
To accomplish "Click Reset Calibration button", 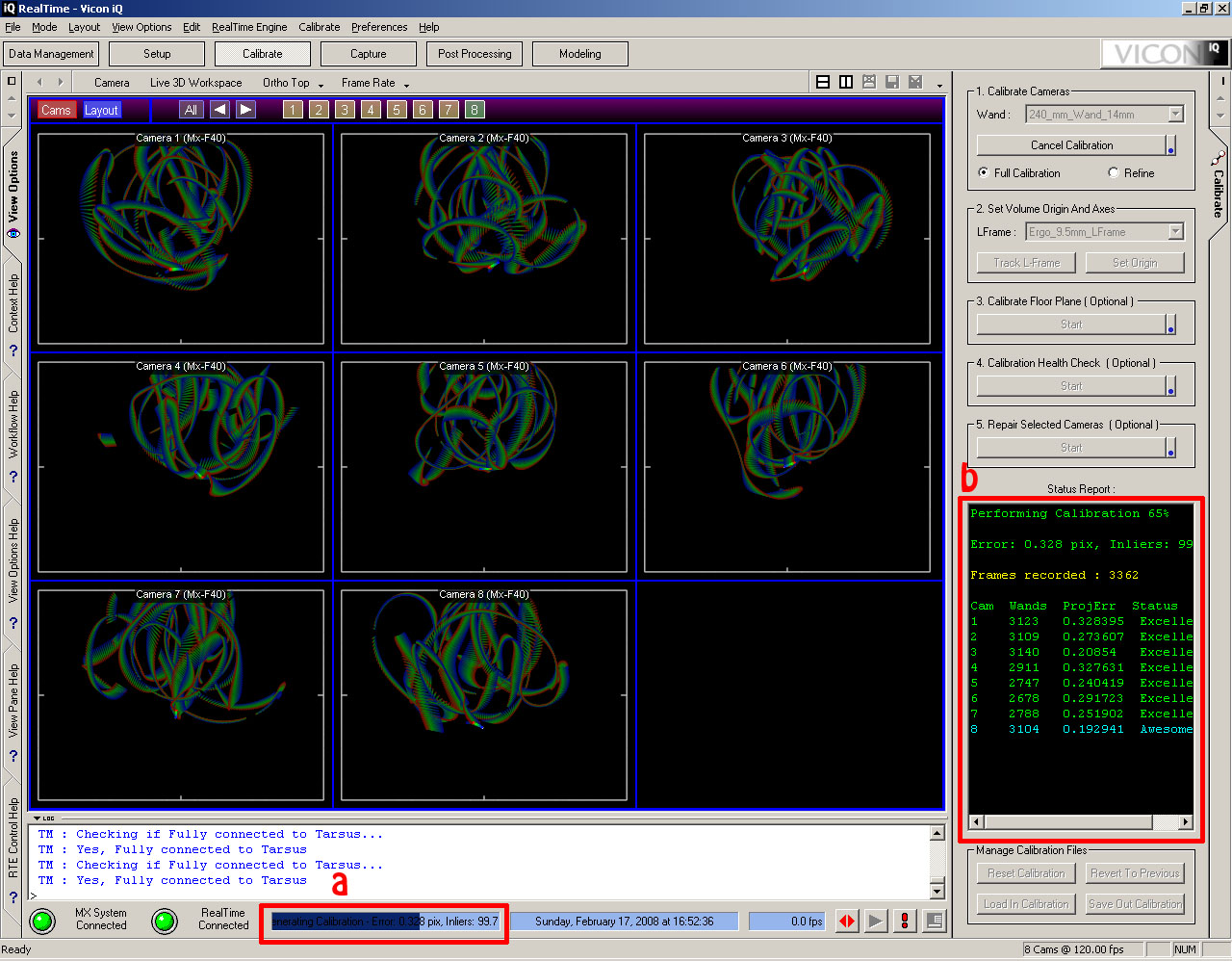I will click(1026, 873).
